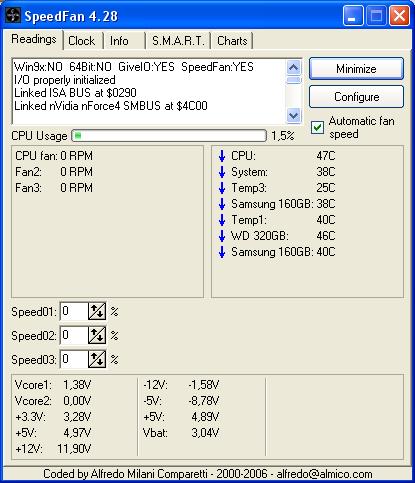Click the SpeedFan fan icon in title bar
The height and width of the screenshot is (483, 415).
point(13,15)
